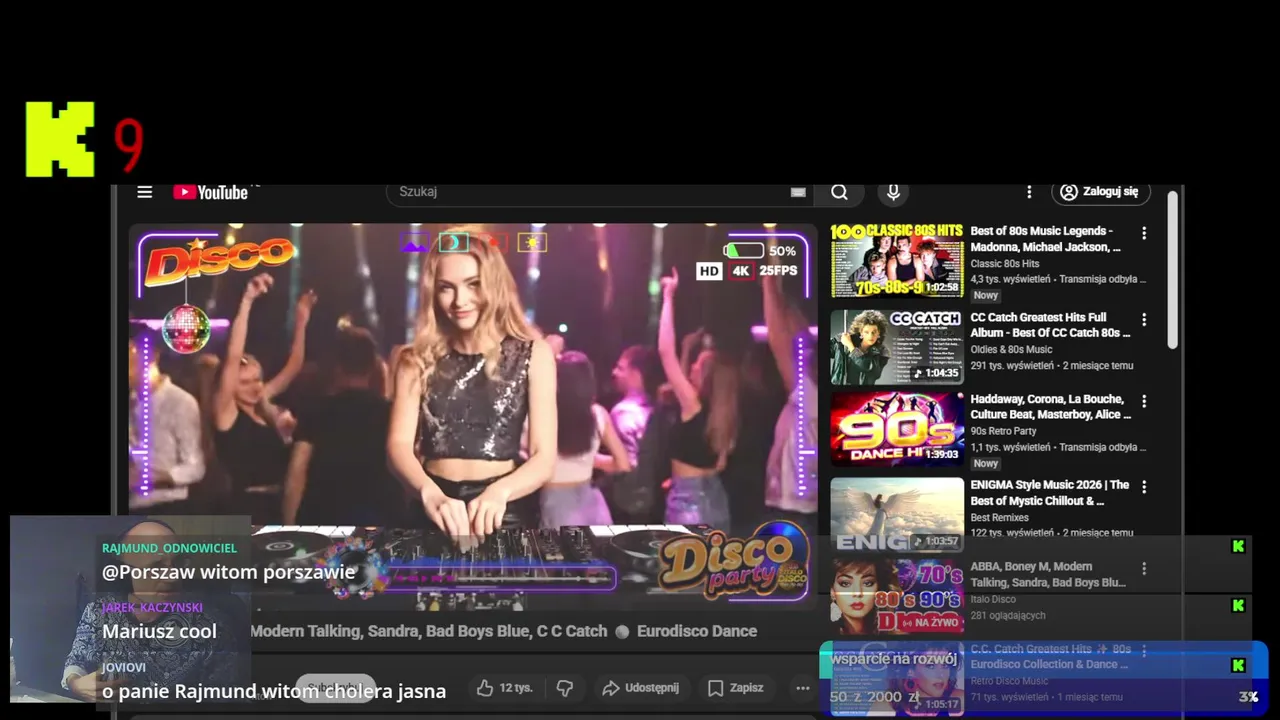Visit the Best Remixes channel

(x=1000, y=518)
